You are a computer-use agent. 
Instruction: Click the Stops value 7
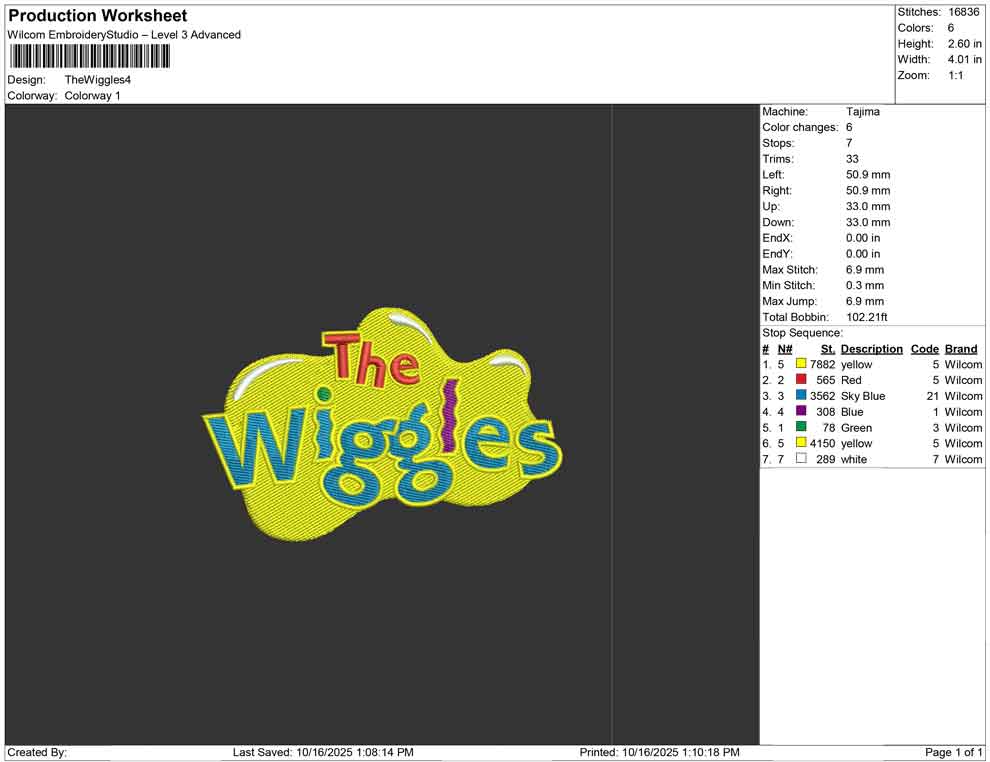tap(849, 143)
